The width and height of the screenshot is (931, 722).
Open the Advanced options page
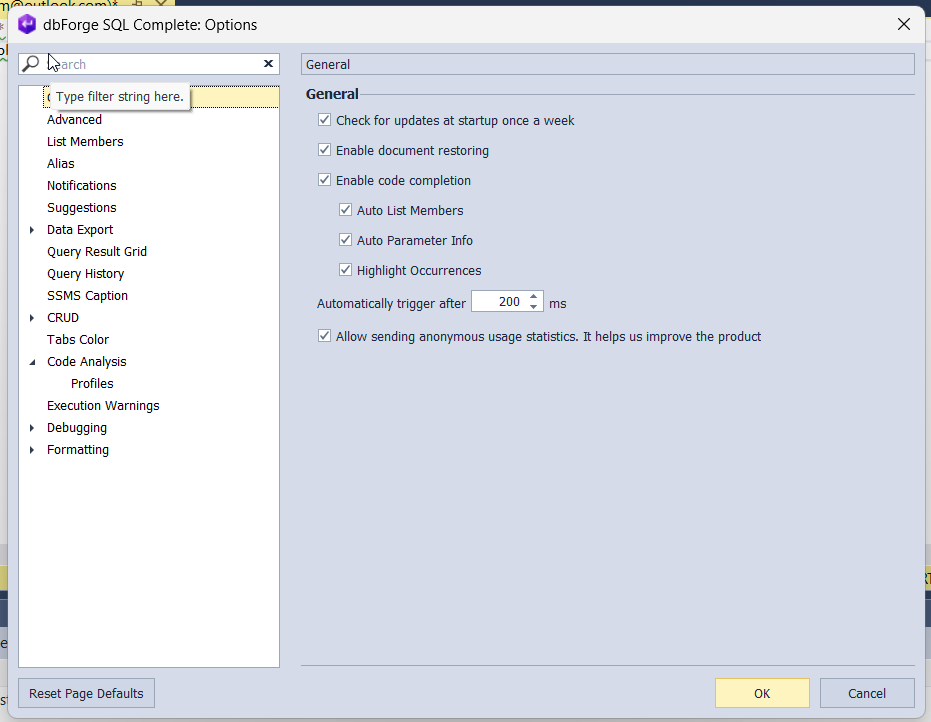point(74,120)
